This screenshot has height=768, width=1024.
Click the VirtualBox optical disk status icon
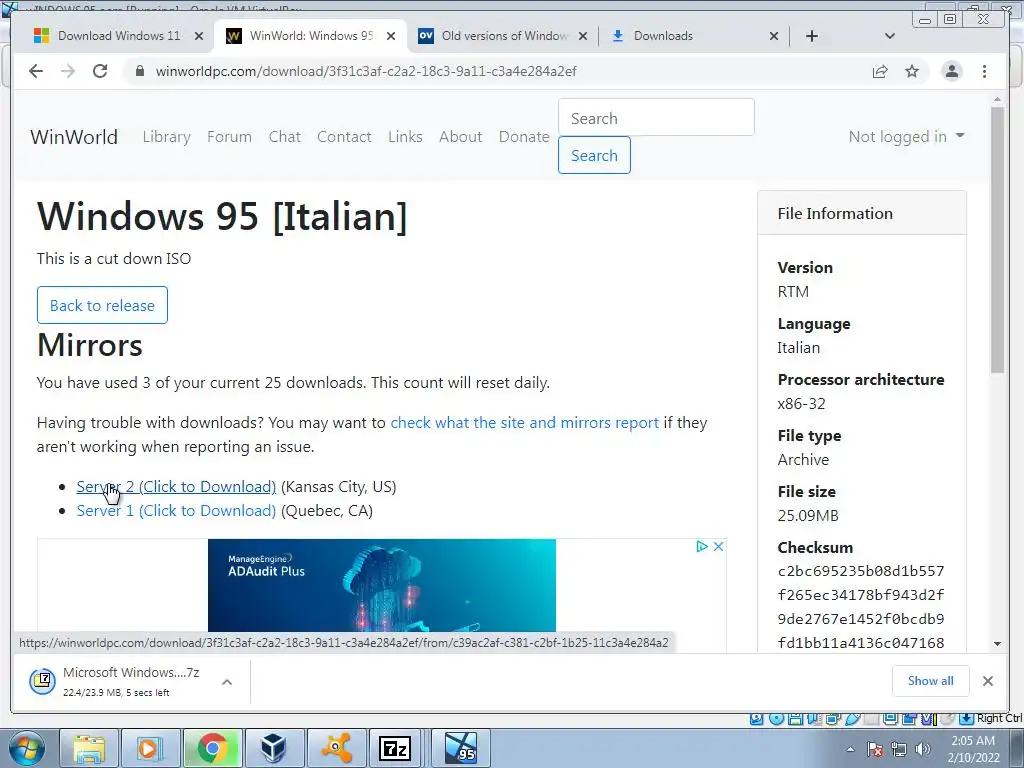[x=776, y=719]
